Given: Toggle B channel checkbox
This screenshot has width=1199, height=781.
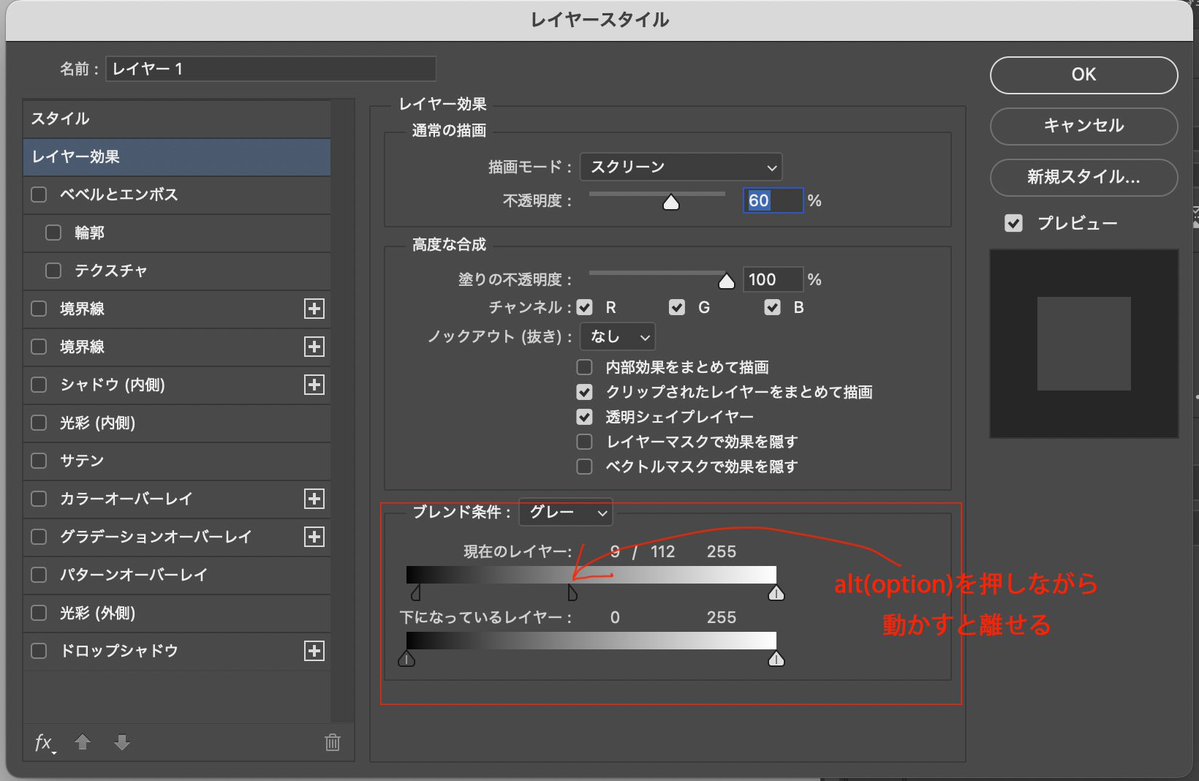Looking at the screenshot, I should coord(772,308).
